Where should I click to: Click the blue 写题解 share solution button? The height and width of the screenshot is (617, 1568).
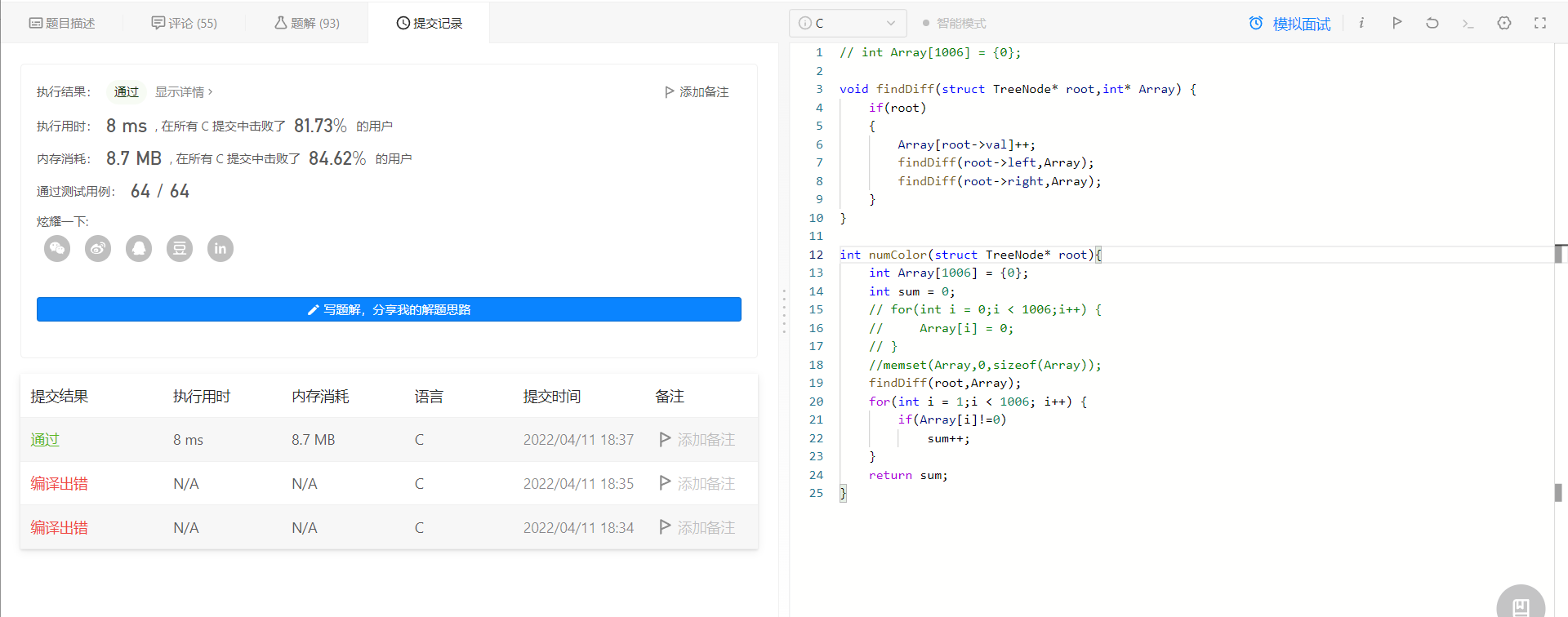(x=389, y=309)
